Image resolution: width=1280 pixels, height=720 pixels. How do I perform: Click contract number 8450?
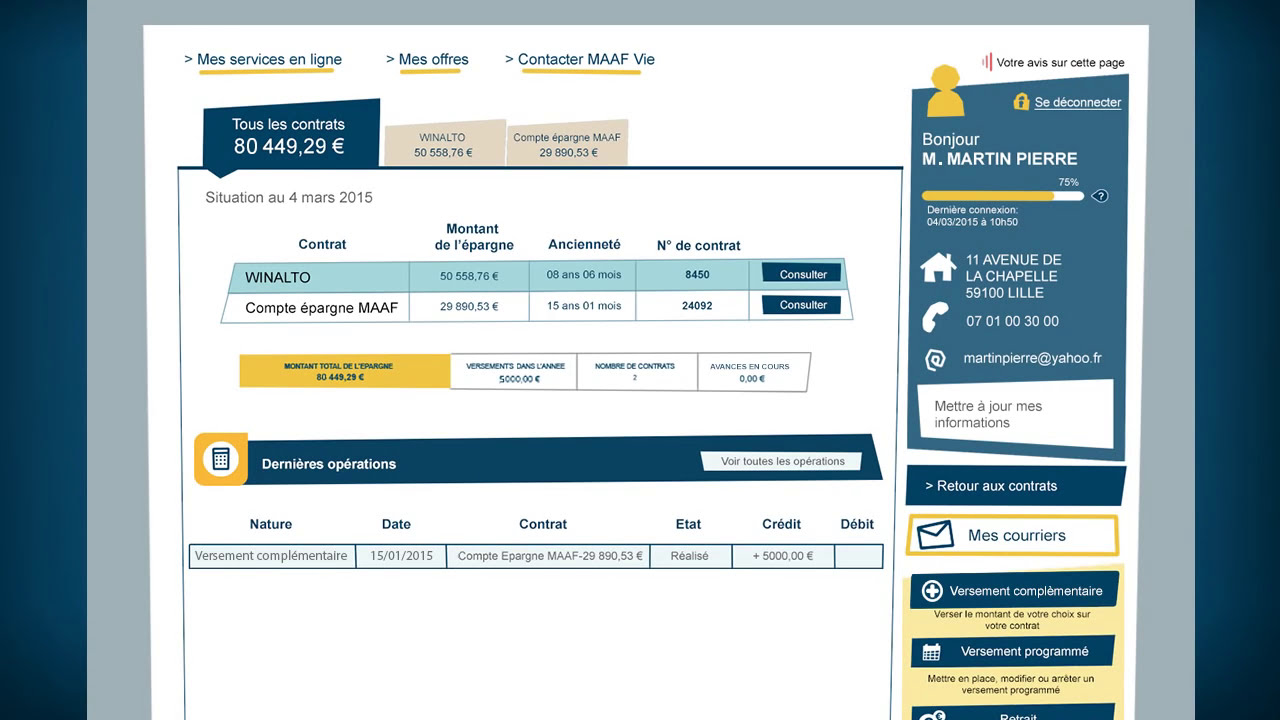(x=697, y=275)
